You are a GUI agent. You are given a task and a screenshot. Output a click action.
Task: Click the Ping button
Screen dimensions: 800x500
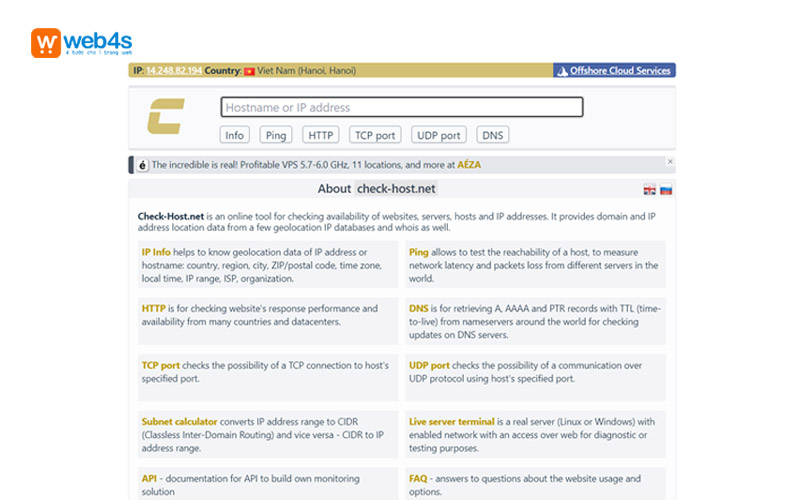click(x=276, y=135)
